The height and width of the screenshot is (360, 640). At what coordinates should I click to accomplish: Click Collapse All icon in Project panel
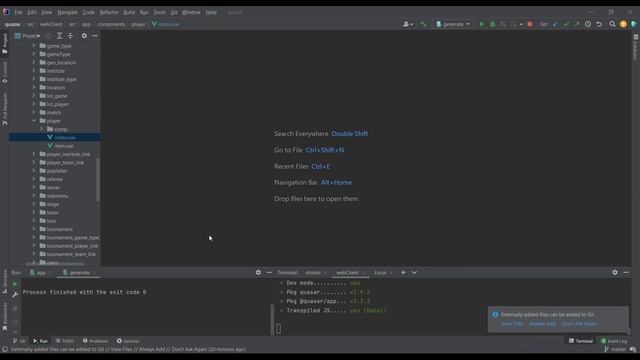70,36
